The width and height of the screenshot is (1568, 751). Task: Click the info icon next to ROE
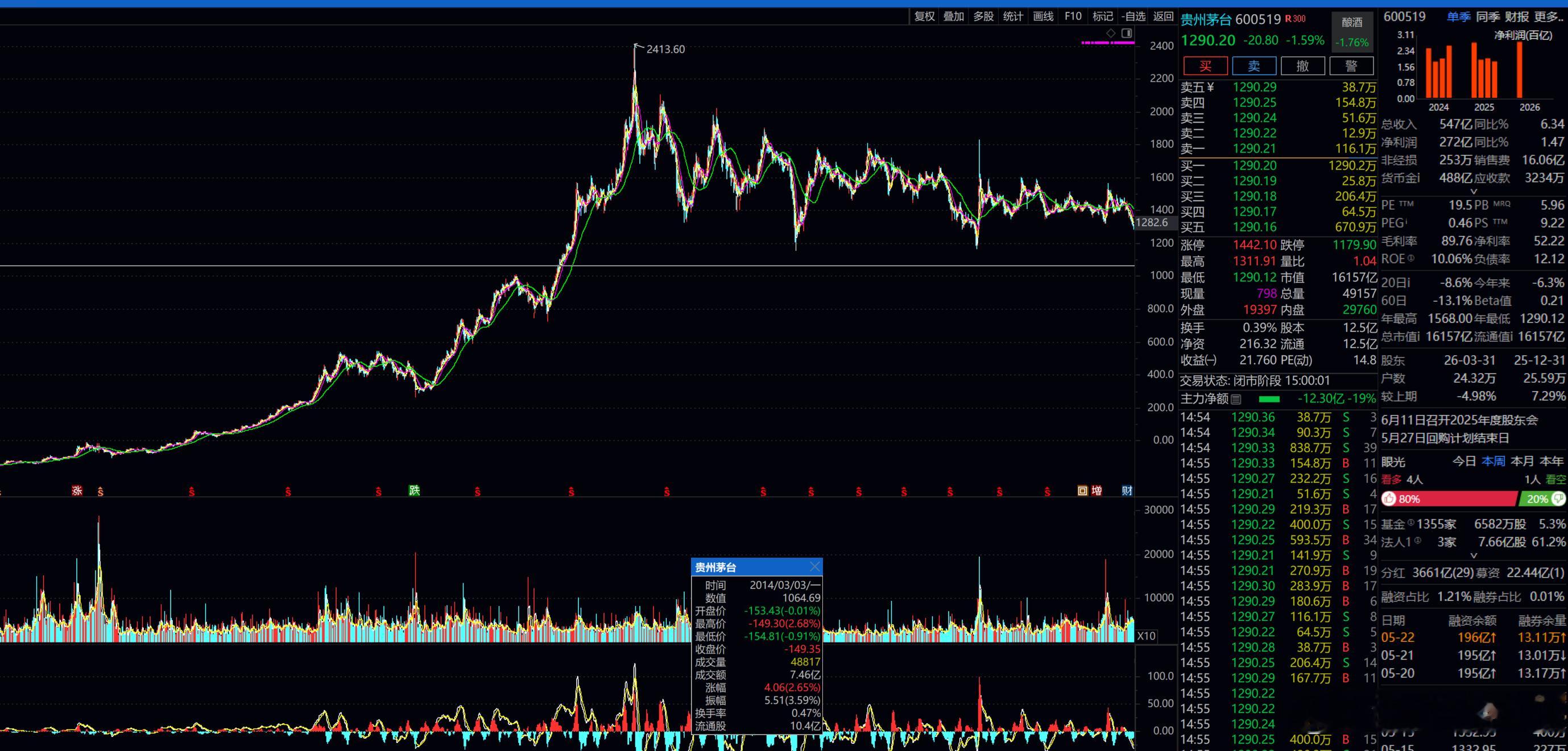[1410, 258]
